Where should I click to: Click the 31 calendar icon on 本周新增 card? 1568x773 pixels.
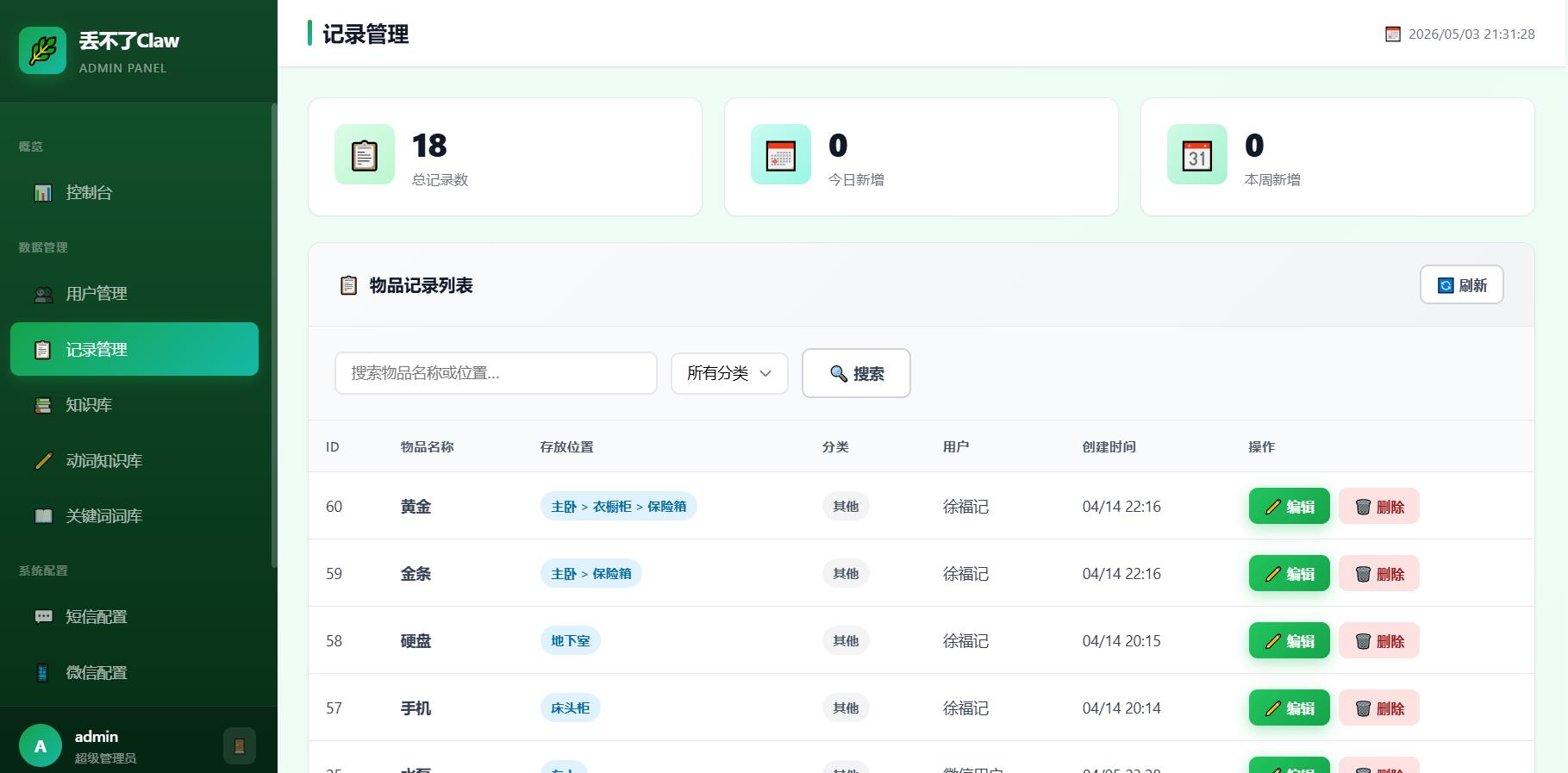tap(1197, 154)
